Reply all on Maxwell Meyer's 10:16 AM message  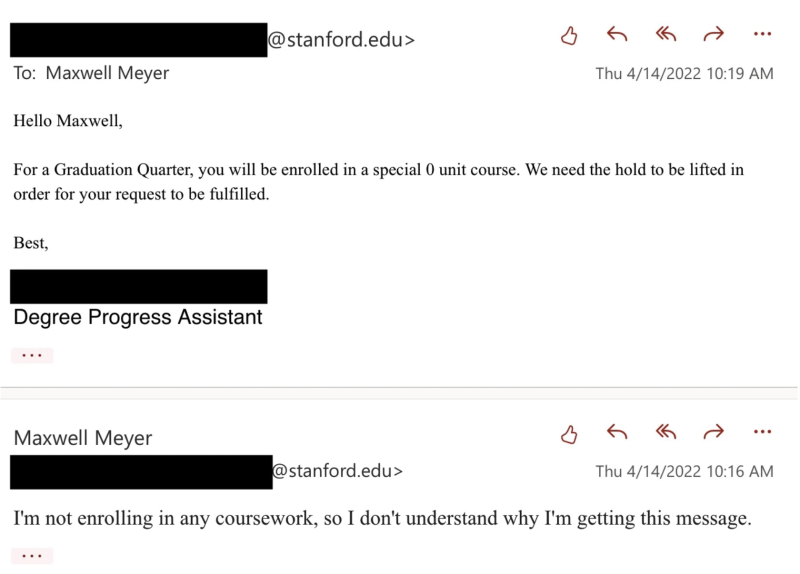(666, 432)
